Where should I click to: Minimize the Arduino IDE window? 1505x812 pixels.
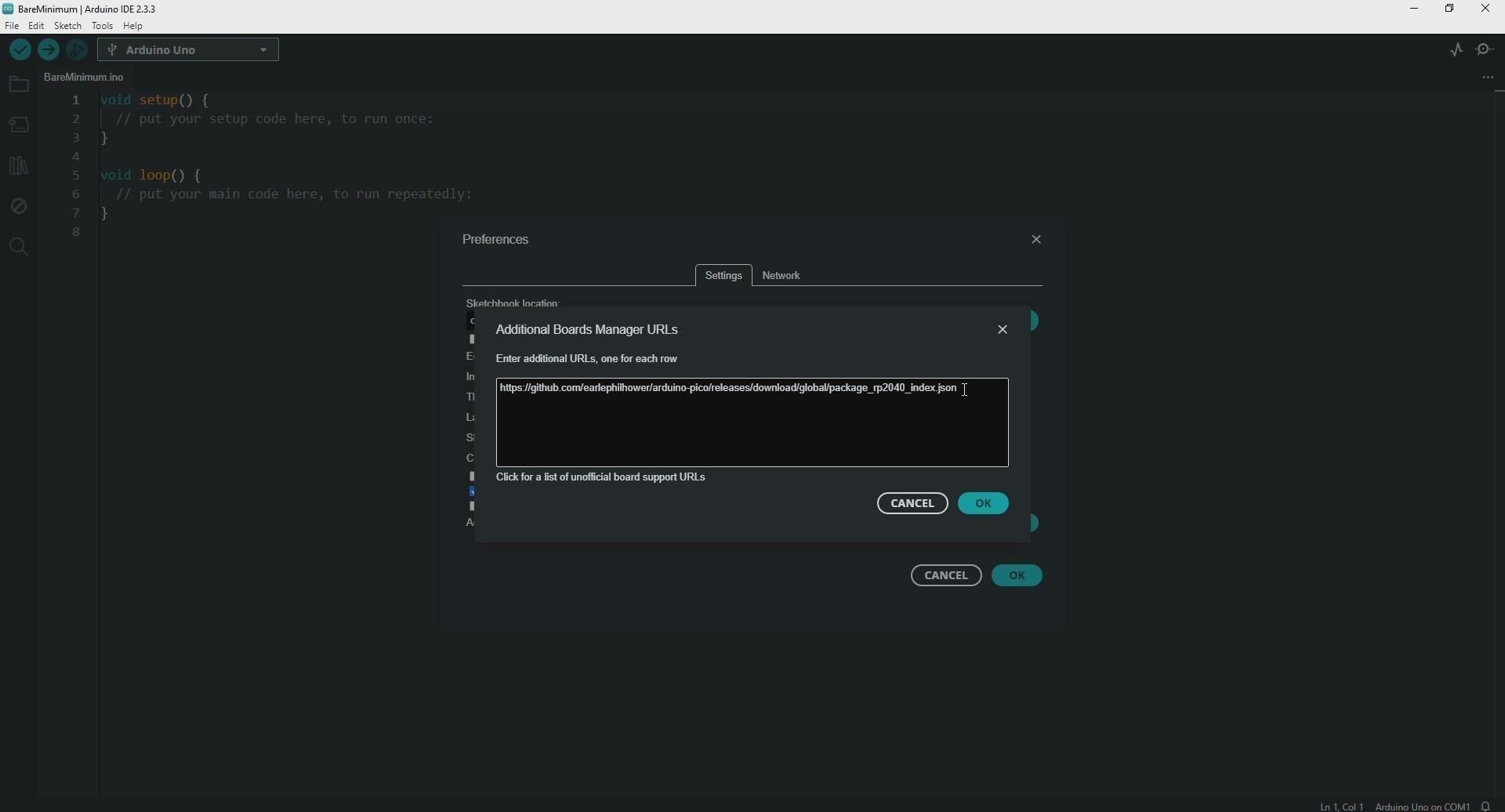[1415, 9]
